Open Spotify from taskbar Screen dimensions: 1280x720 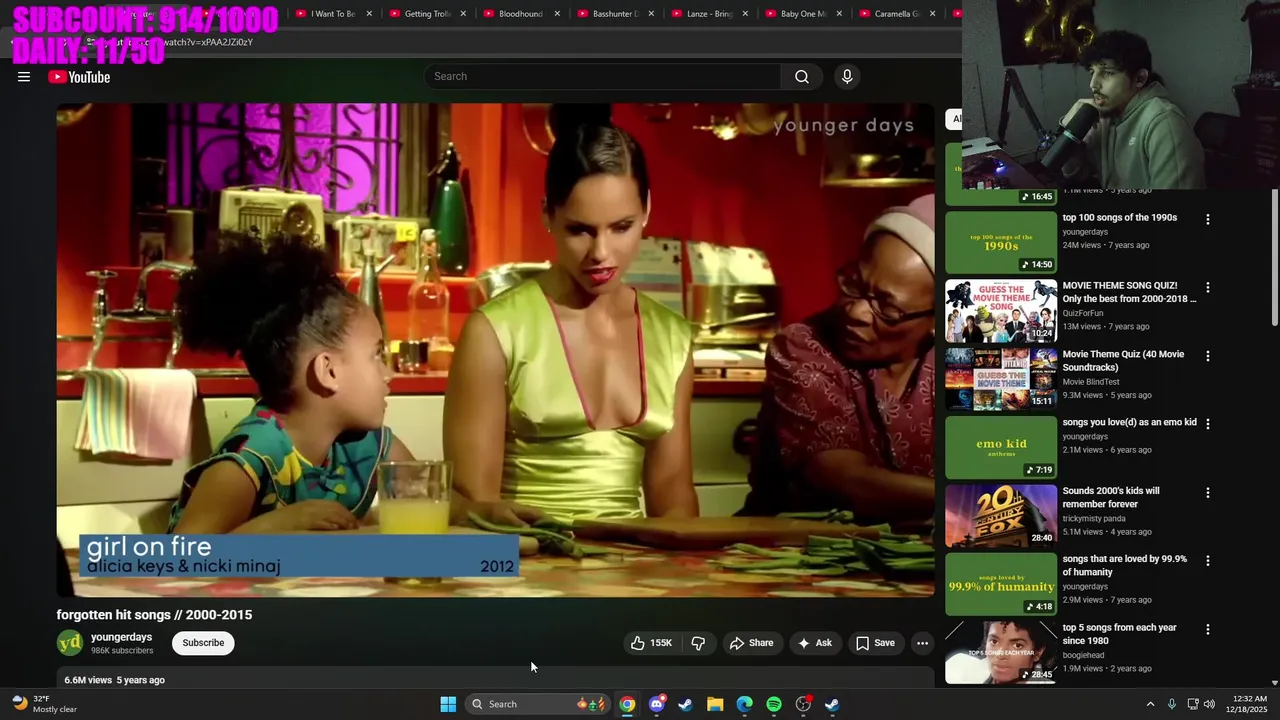[774, 704]
